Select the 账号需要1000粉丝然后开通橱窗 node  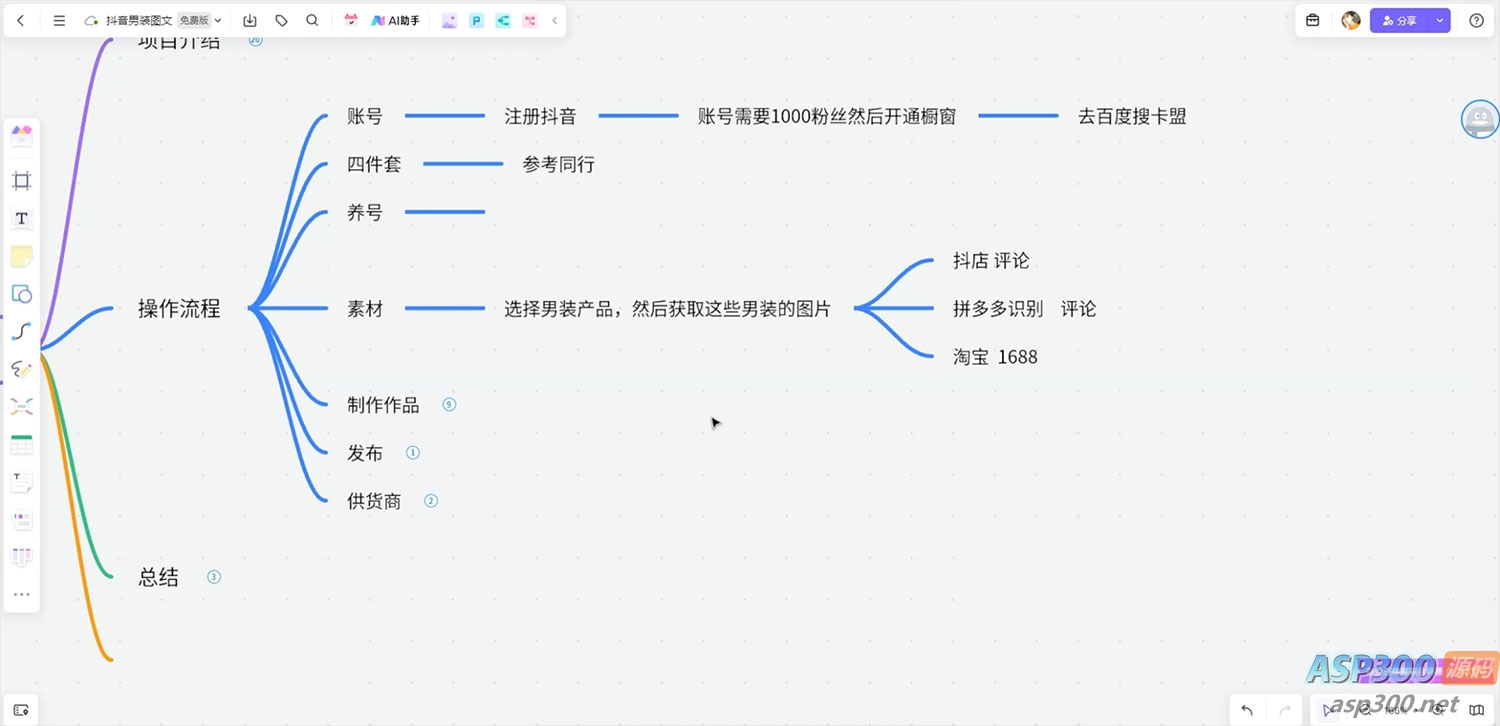pos(827,116)
